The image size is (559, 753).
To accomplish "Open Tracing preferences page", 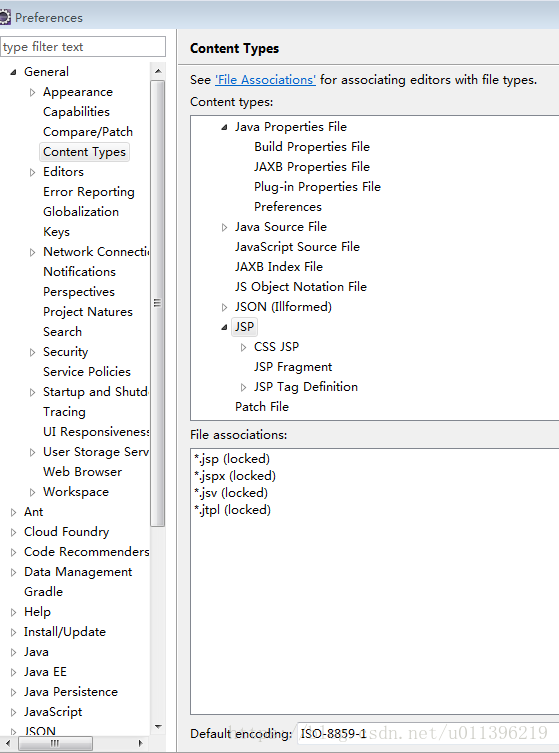I will coord(64,412).
